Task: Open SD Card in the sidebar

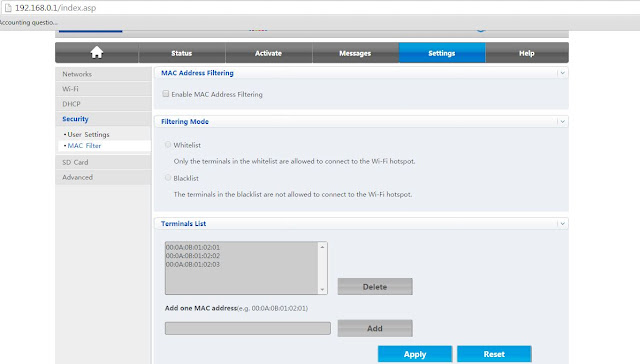Action: point(103,162)
